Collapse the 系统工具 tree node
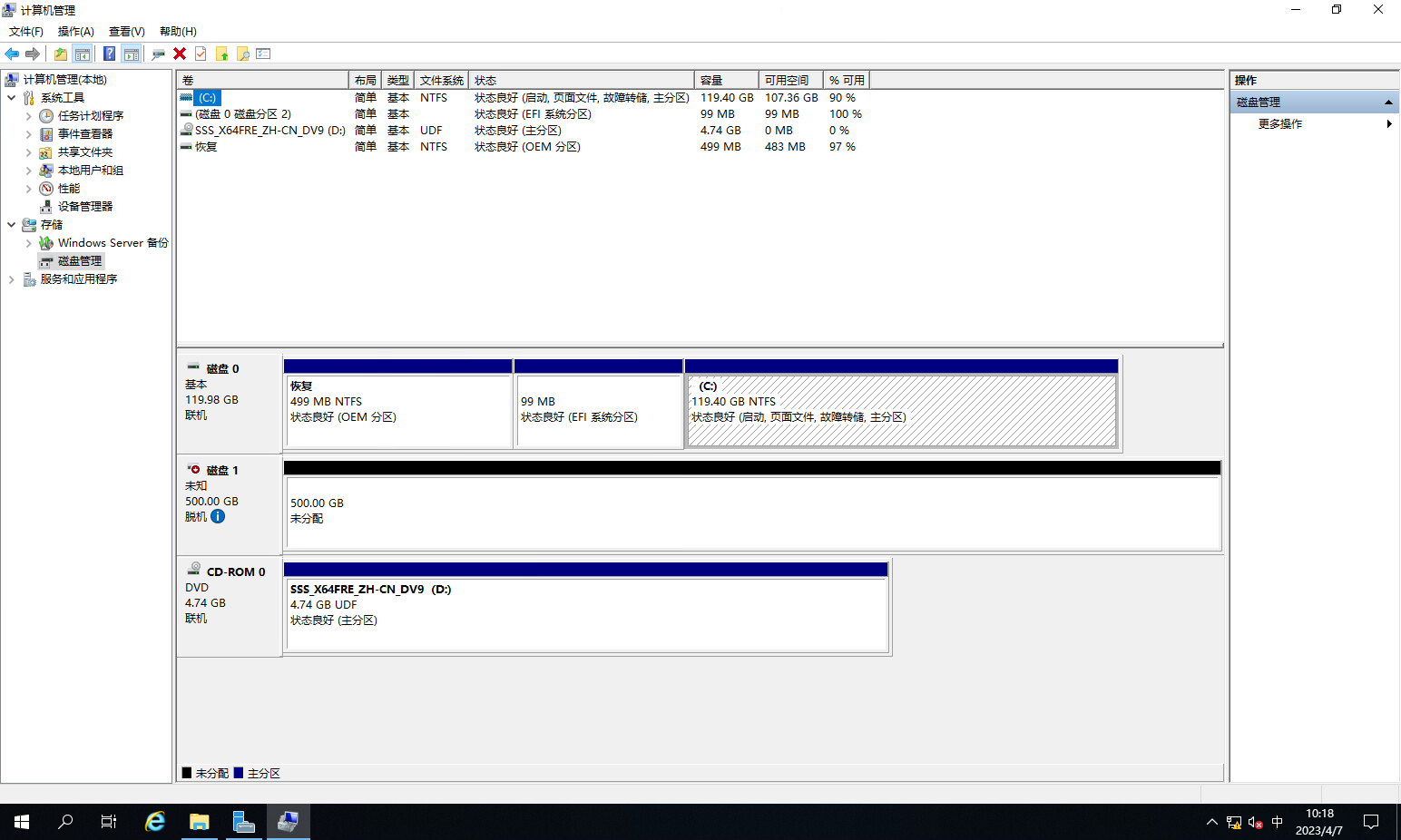Image resolution: width=1401 pixels, height=840 pixels. 11,98
